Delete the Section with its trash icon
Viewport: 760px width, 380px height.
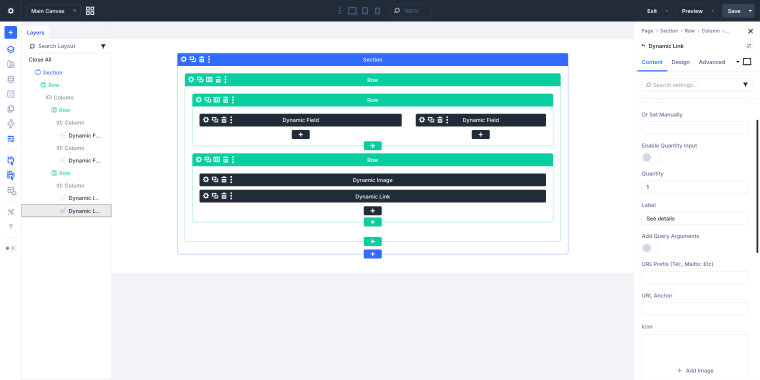[x=202, y=59]
